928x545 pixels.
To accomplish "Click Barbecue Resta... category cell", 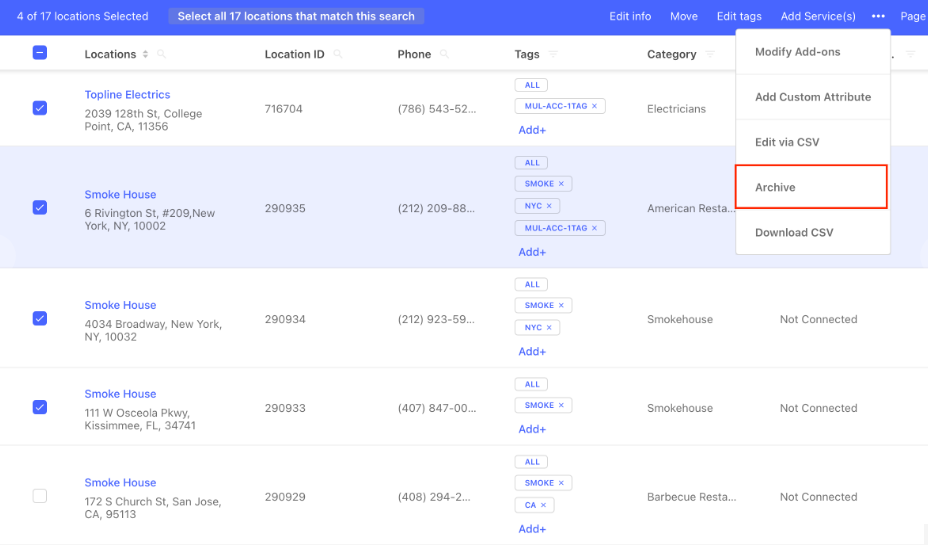I will pyautogui.click(x=691, y=497).
